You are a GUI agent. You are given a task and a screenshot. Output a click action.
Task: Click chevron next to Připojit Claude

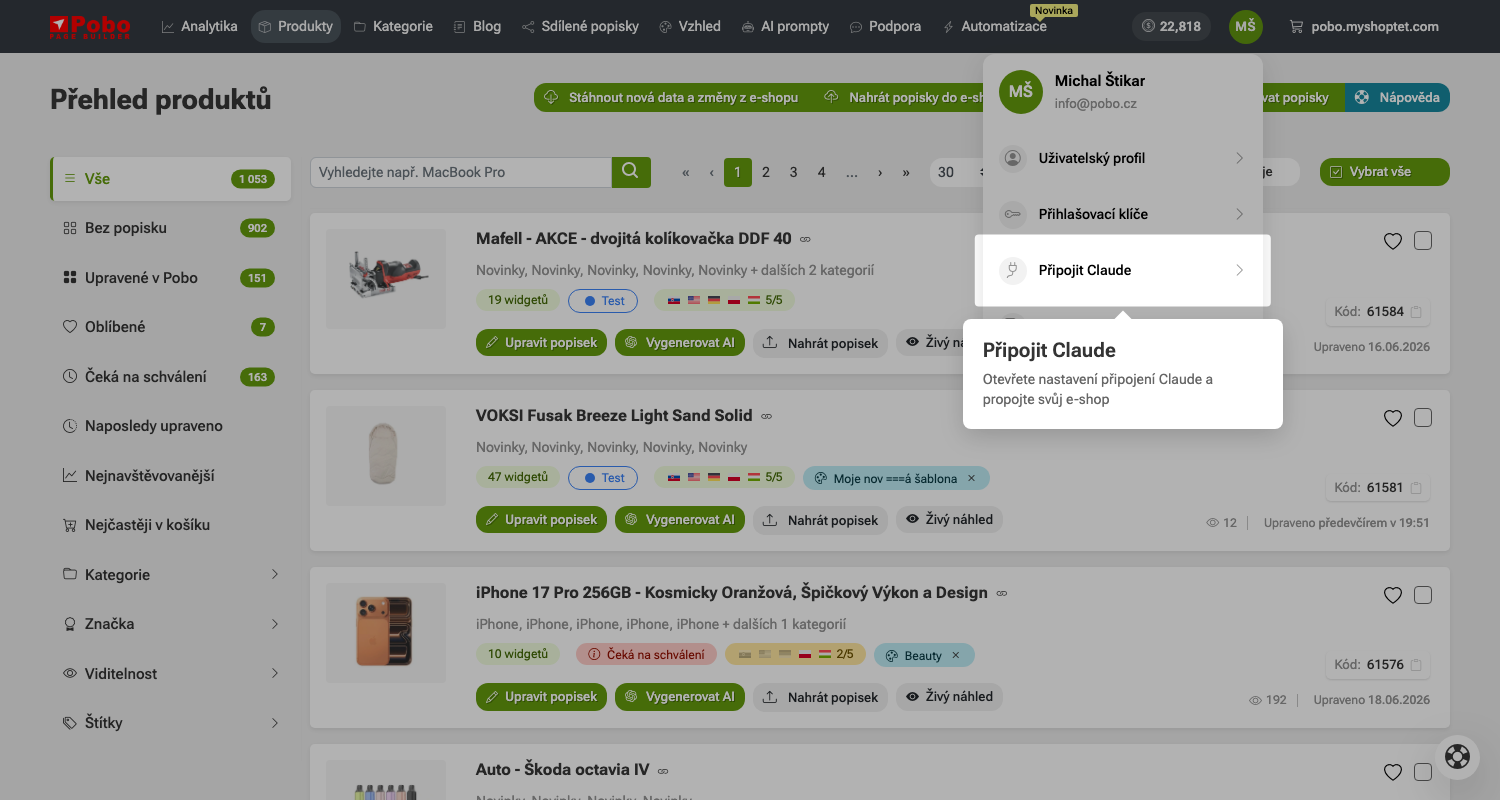tap(1239, 270)
